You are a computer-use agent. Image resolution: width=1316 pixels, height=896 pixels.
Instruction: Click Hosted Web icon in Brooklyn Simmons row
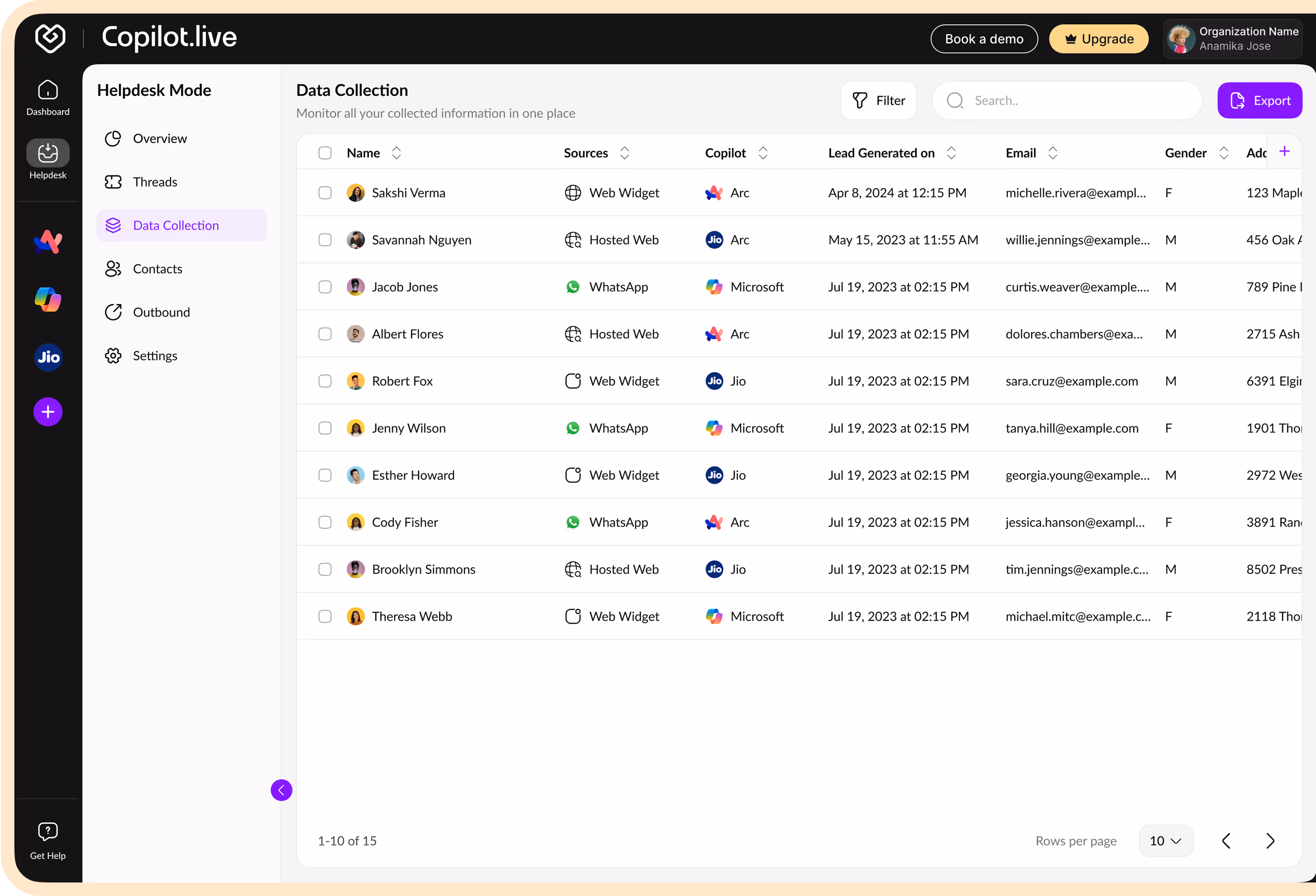click(573, 569)
